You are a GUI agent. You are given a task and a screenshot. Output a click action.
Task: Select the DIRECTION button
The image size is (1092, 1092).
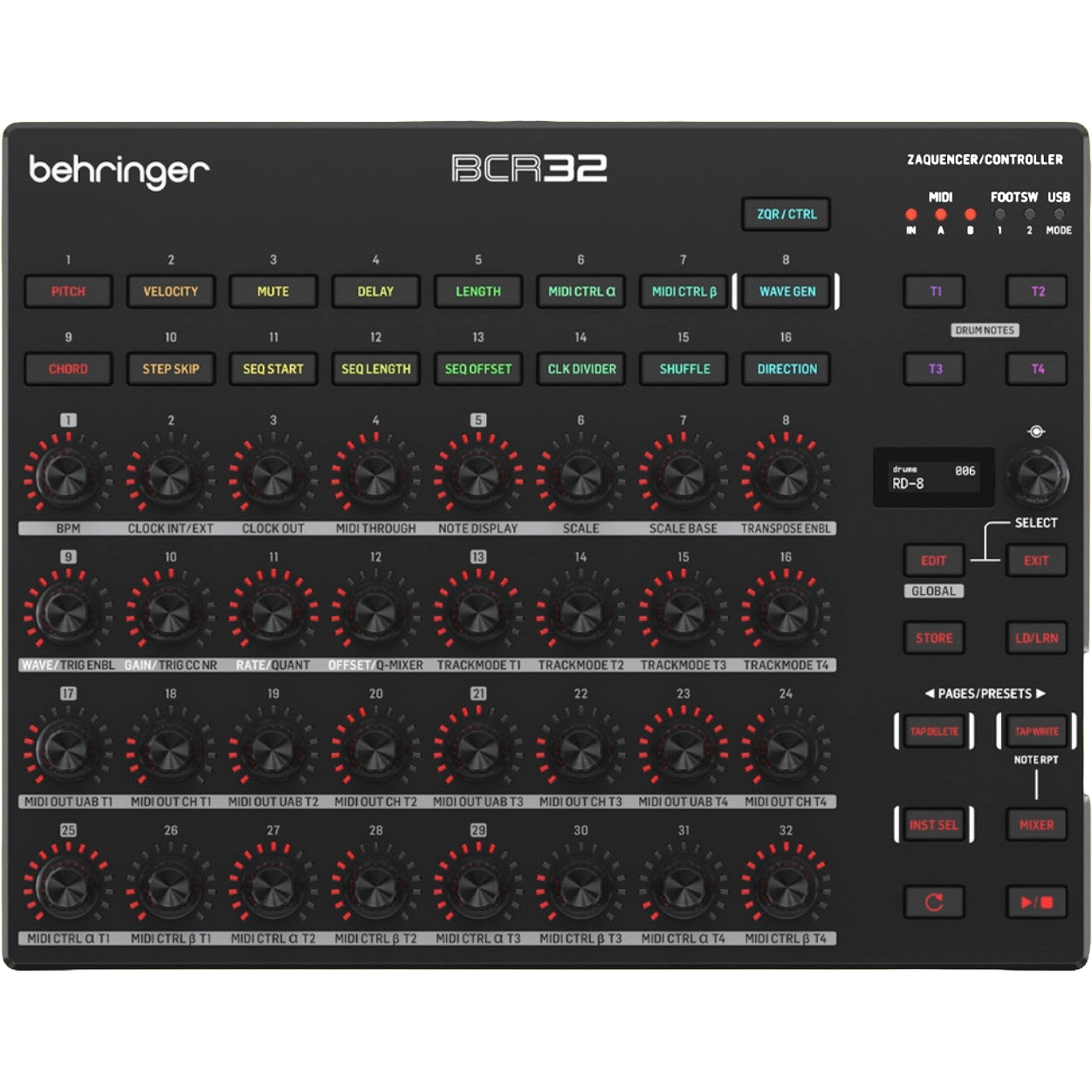(786, 369)
